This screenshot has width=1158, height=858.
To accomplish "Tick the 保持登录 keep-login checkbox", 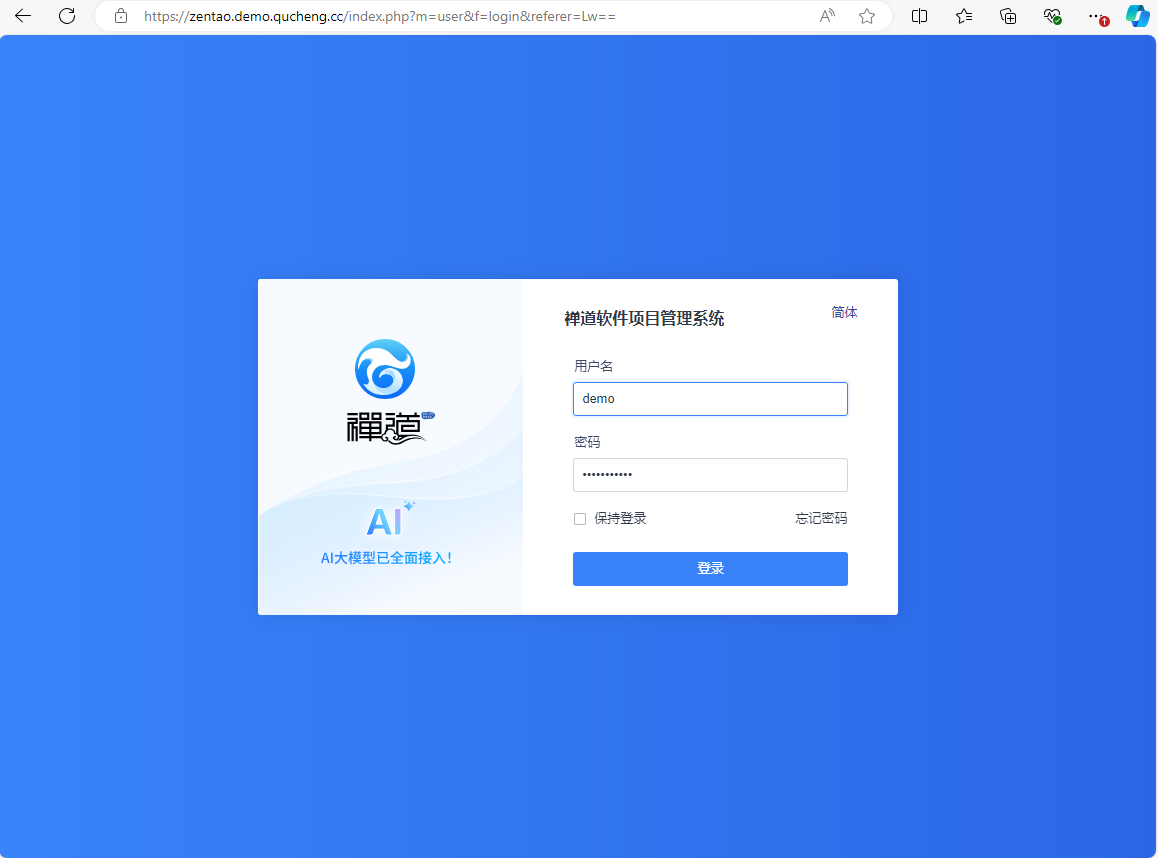I will (580, 519).
